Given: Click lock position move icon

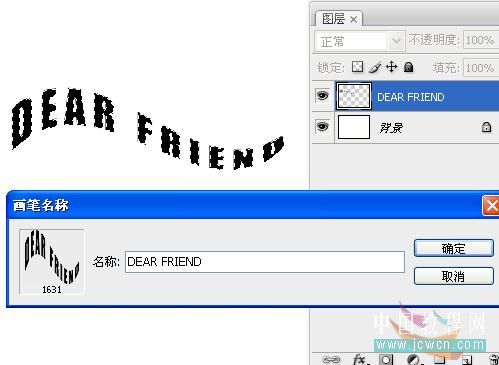Looking at the screenshot, I should [x=392, y=67].
